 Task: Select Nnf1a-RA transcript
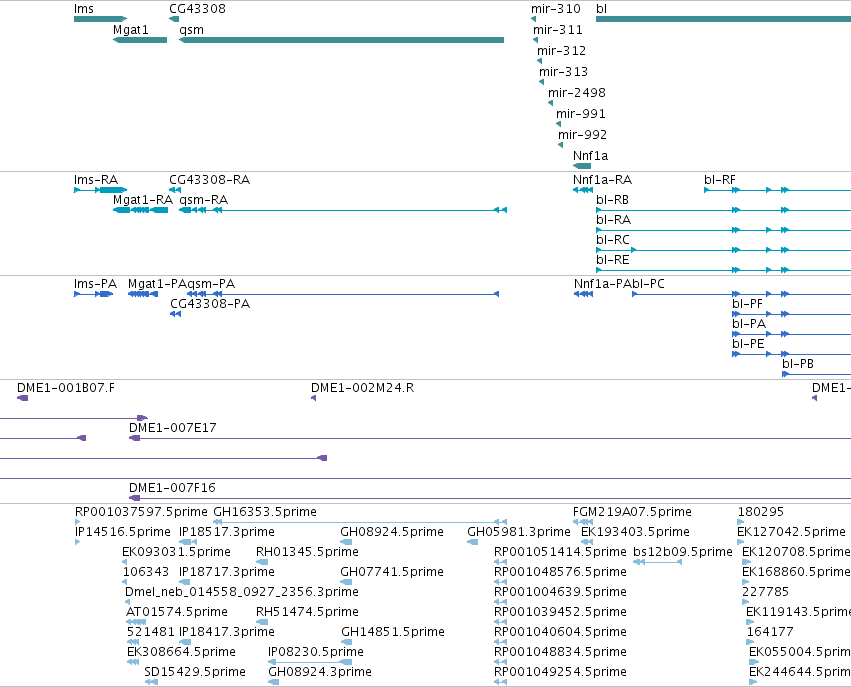point(583,190)
